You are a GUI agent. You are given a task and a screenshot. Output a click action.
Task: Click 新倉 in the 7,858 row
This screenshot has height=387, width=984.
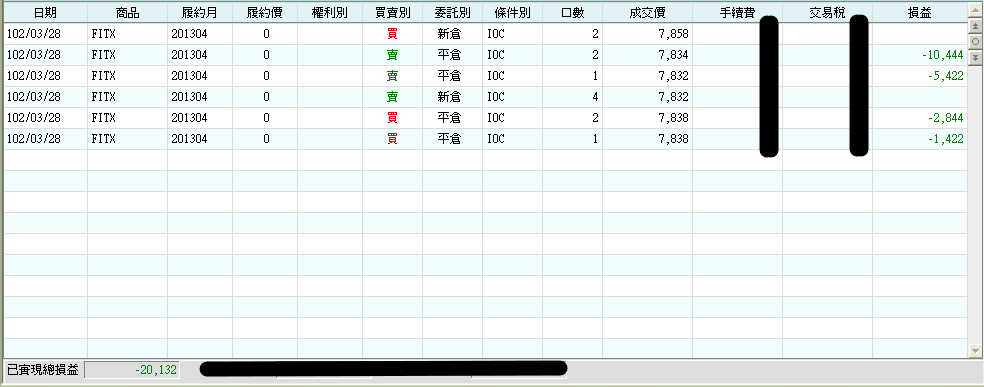(449, 34)
